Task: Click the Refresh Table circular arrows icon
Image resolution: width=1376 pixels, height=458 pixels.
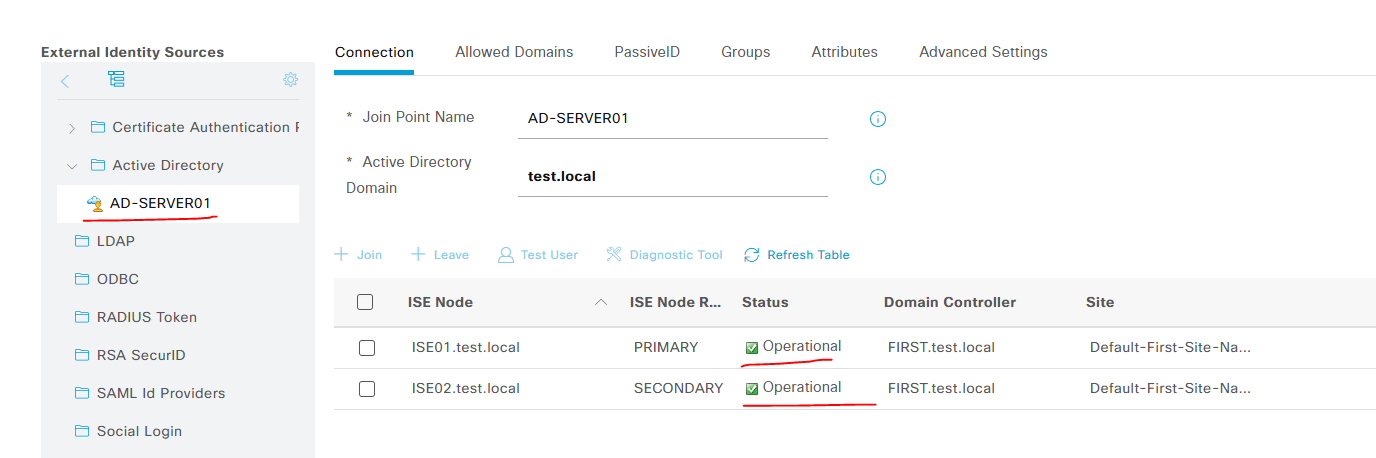Action: pos(752,255)
